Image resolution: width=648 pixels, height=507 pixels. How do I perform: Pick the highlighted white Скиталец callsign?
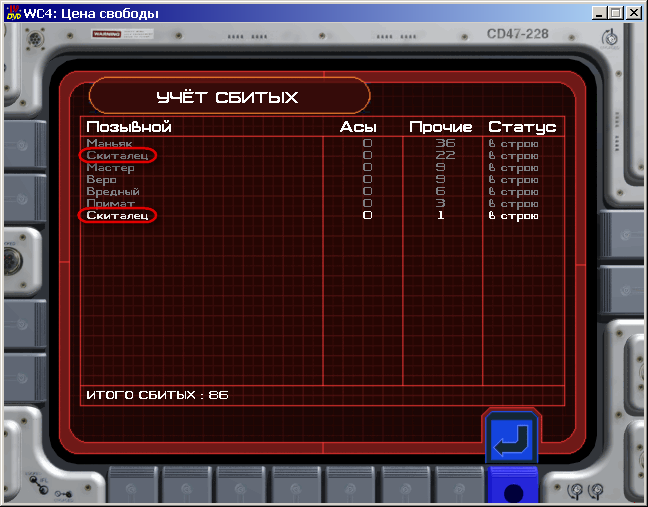(117, 215)
